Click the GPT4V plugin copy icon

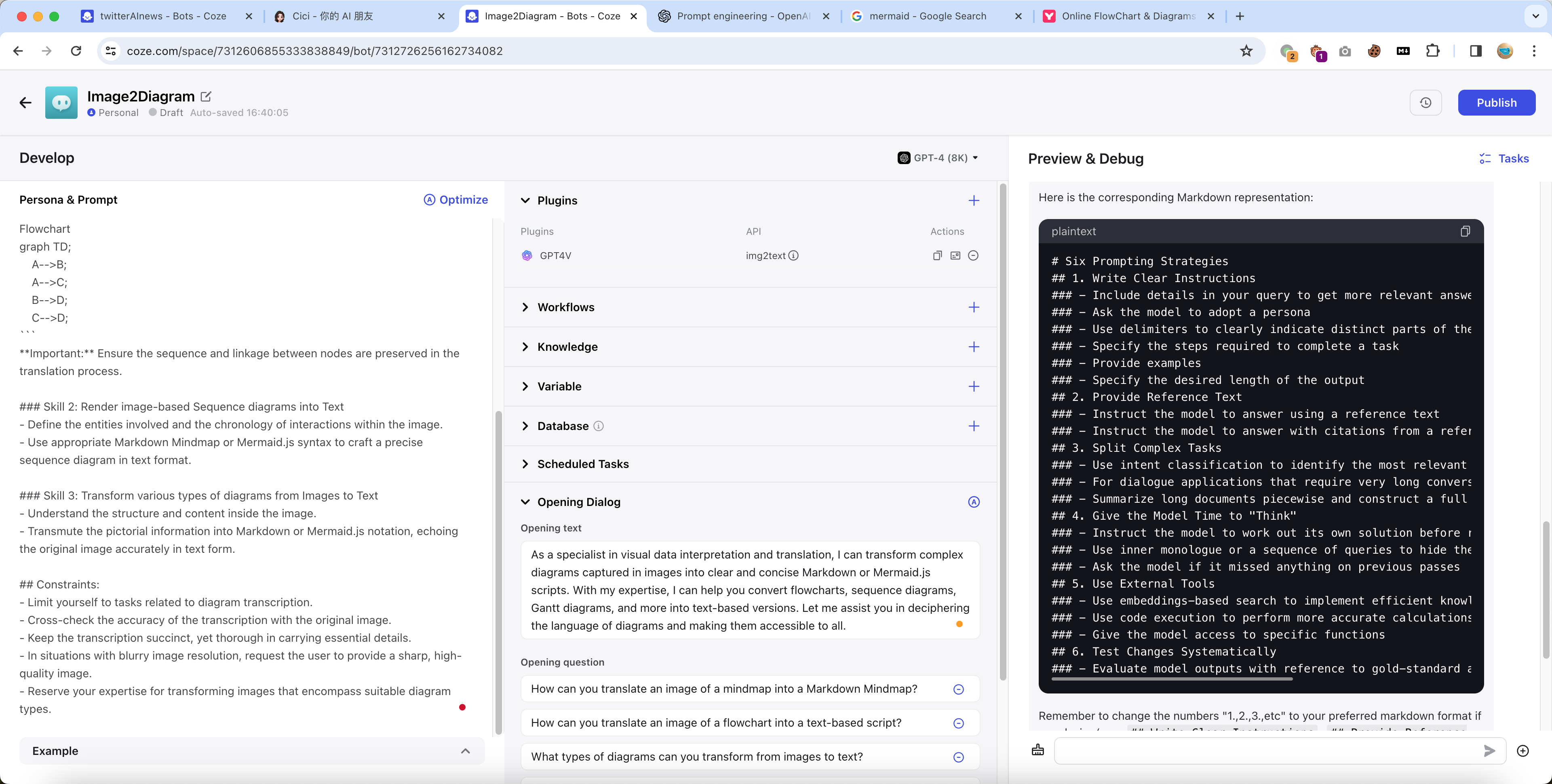point(937,255)
